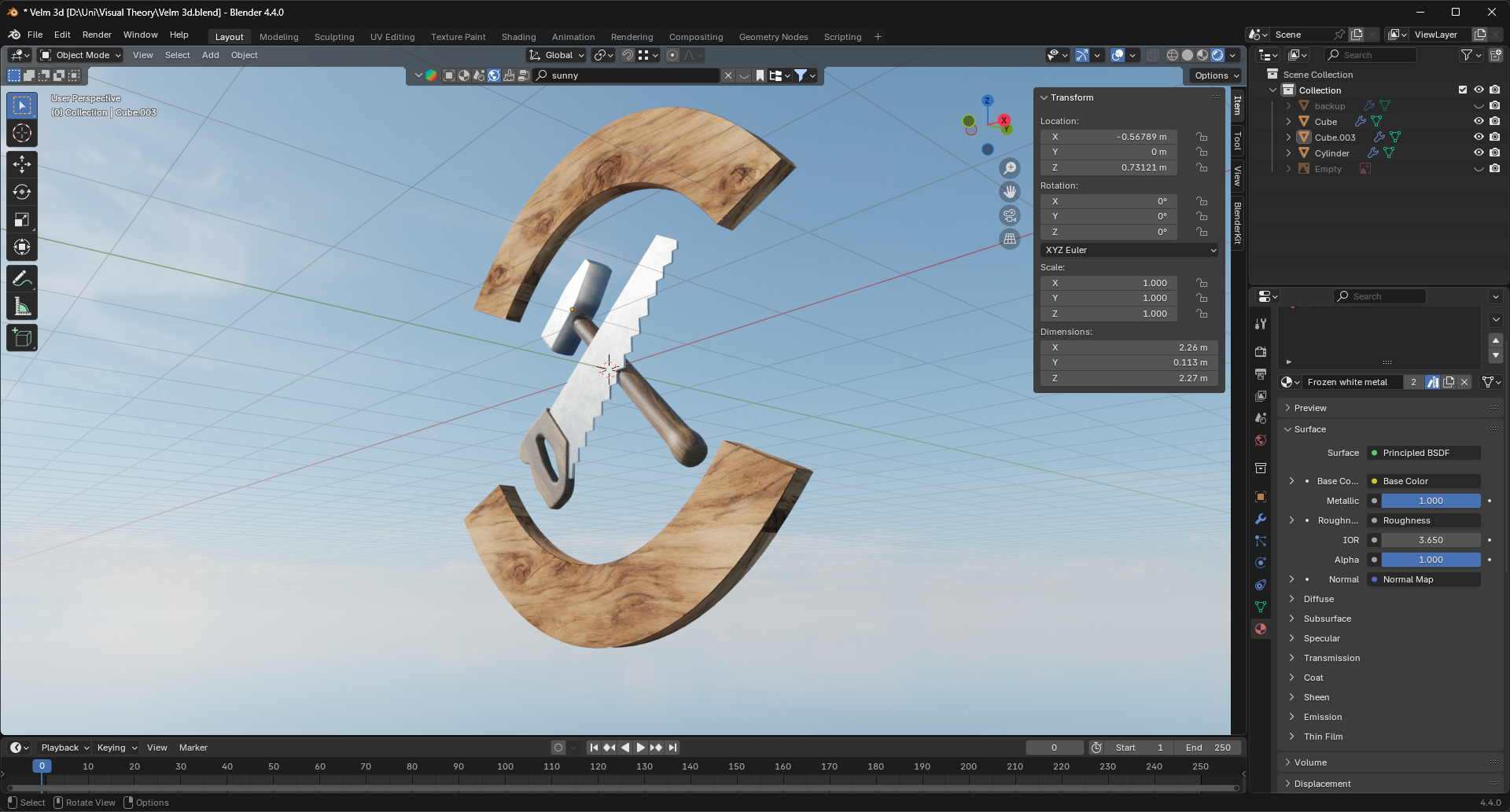Open the Render menu
This screenshot has width=1510, height=812.
coord(97,35)
